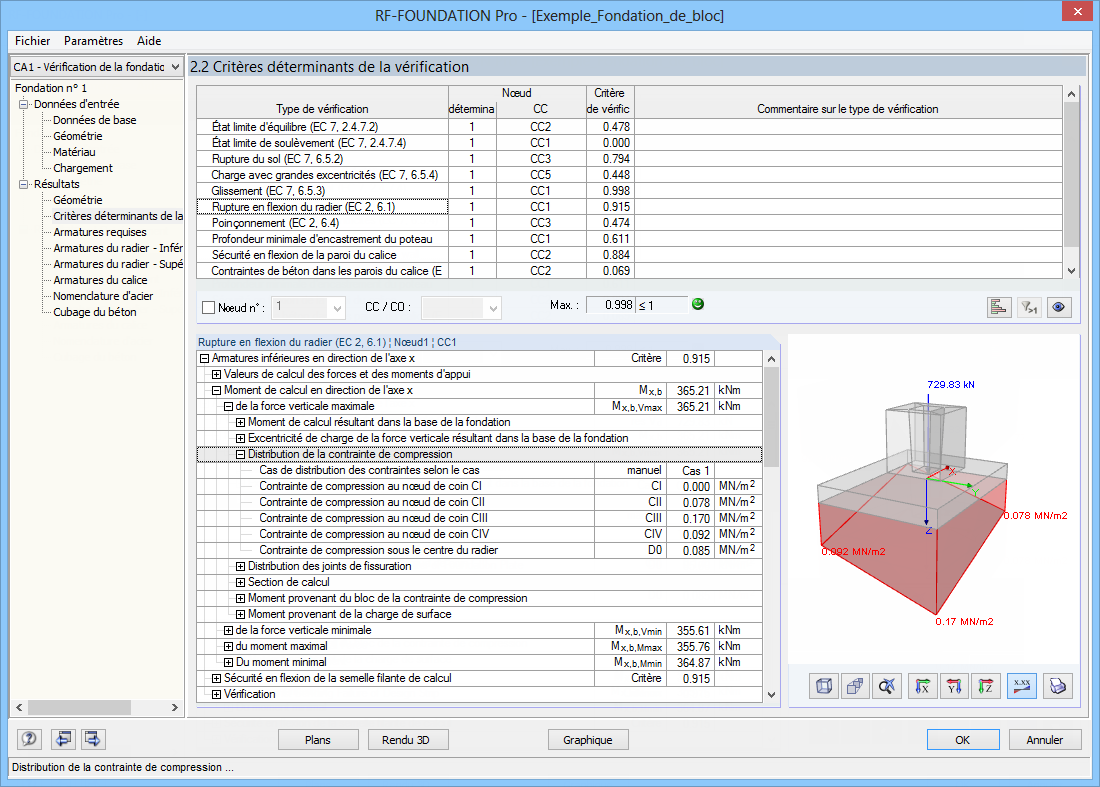Screen dimensions: 1100x787
Task: Select Données de base in tree
Action: pyautogui.click(x=95, y=120)
